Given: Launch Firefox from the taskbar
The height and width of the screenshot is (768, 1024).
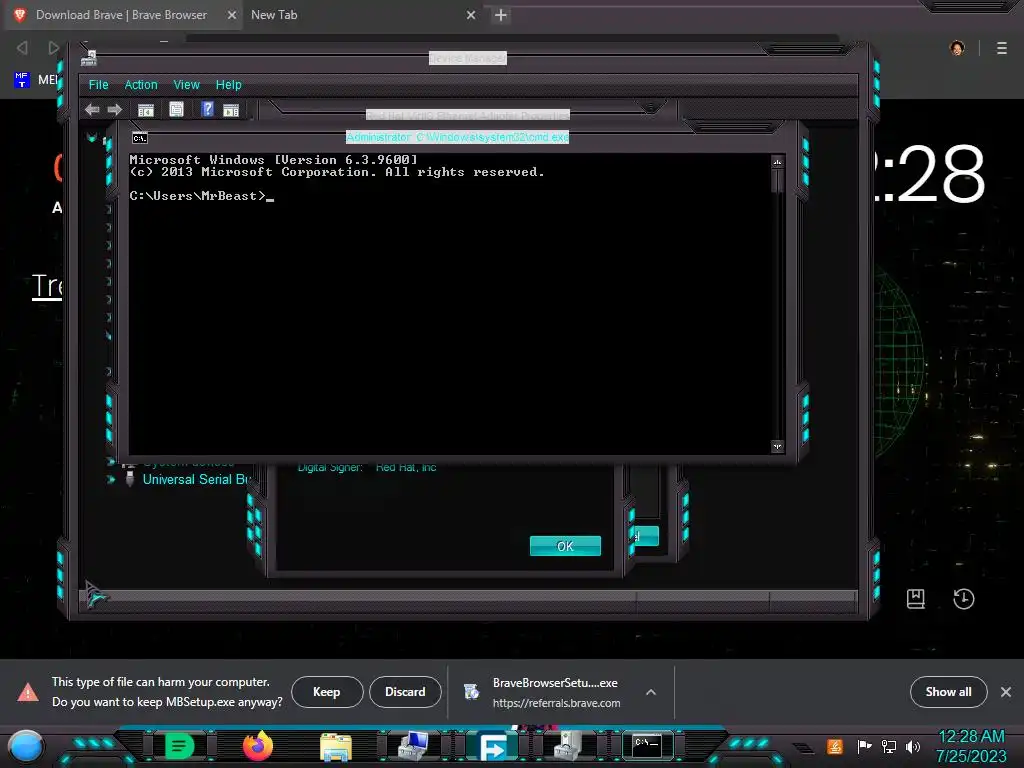Looking at the screenshot, I should (258, 746).
